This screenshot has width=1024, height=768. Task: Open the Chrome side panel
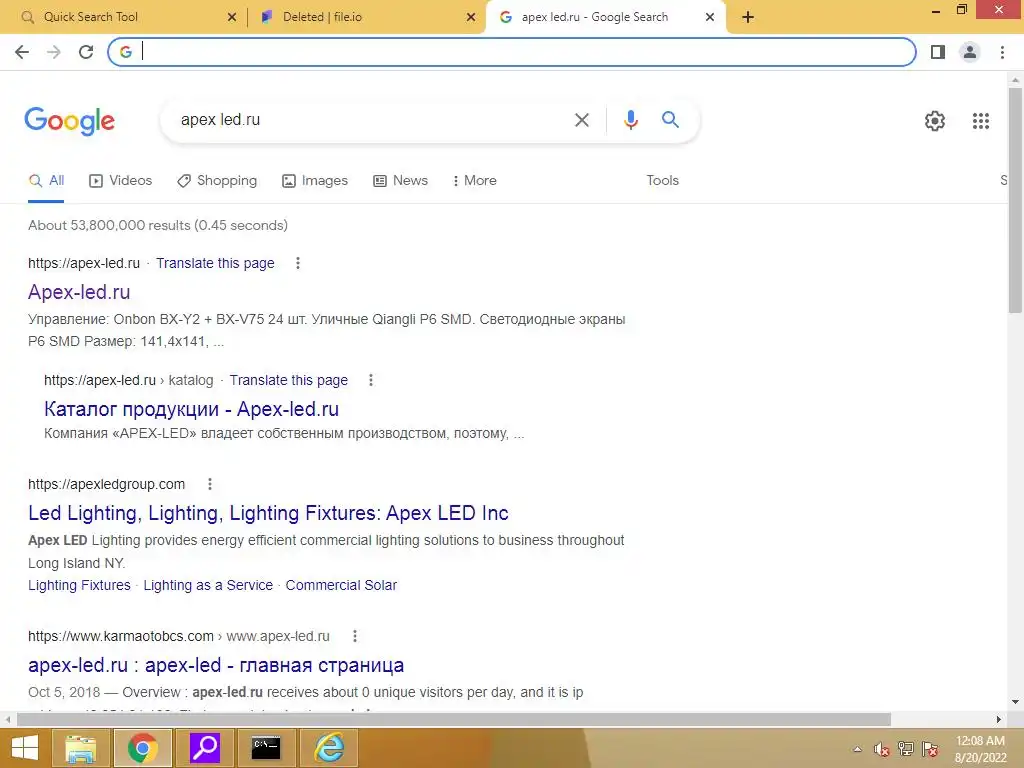click(938, 52)
